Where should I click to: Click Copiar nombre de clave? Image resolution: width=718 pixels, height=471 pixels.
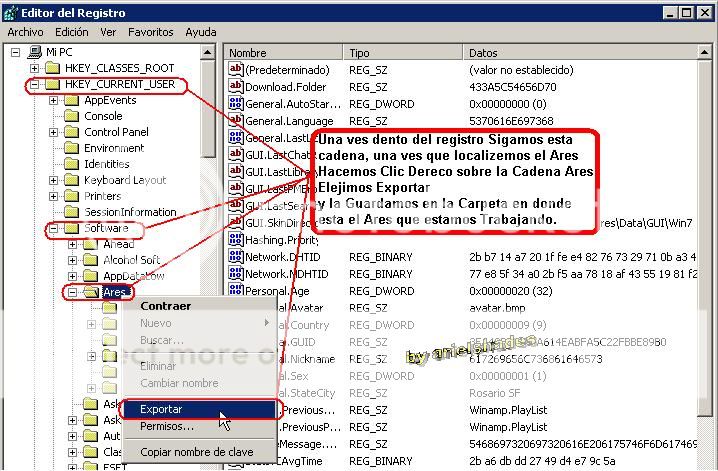click(196, 452)
